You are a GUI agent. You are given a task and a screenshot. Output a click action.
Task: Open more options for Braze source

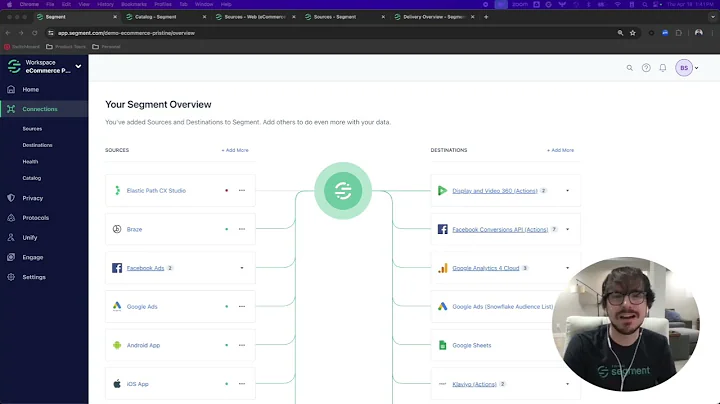[242, 229]
